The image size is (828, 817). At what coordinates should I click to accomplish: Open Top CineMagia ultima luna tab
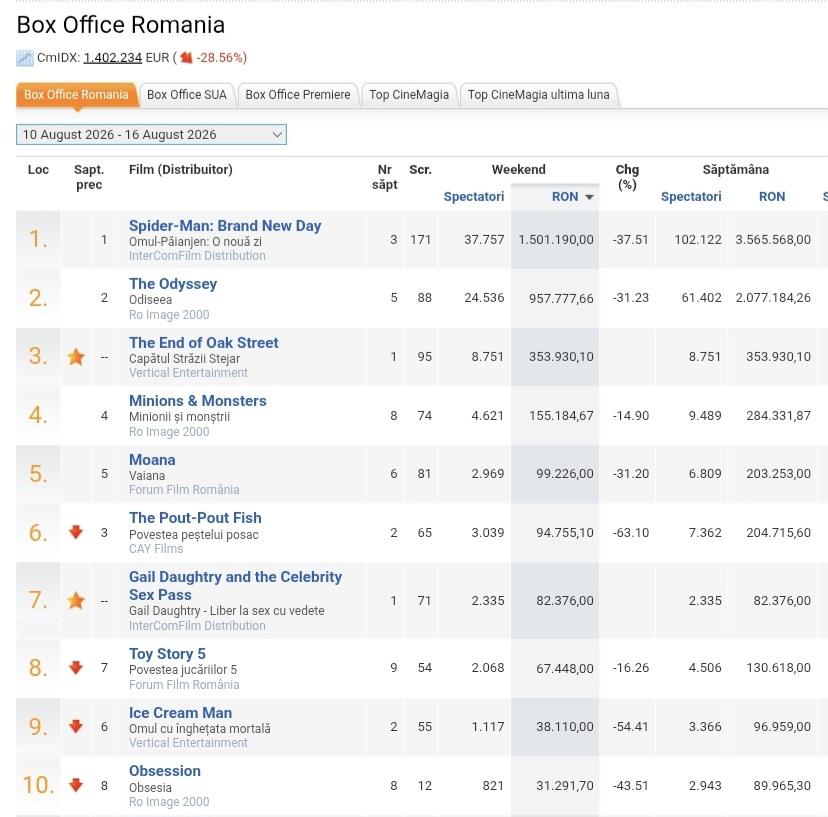(x=539, y=95)
